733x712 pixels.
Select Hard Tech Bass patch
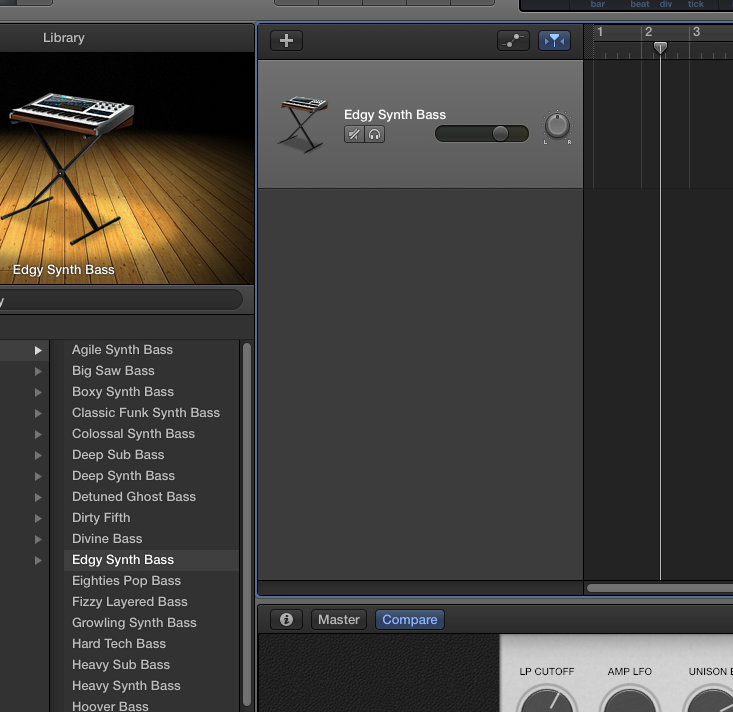point(119,644)
